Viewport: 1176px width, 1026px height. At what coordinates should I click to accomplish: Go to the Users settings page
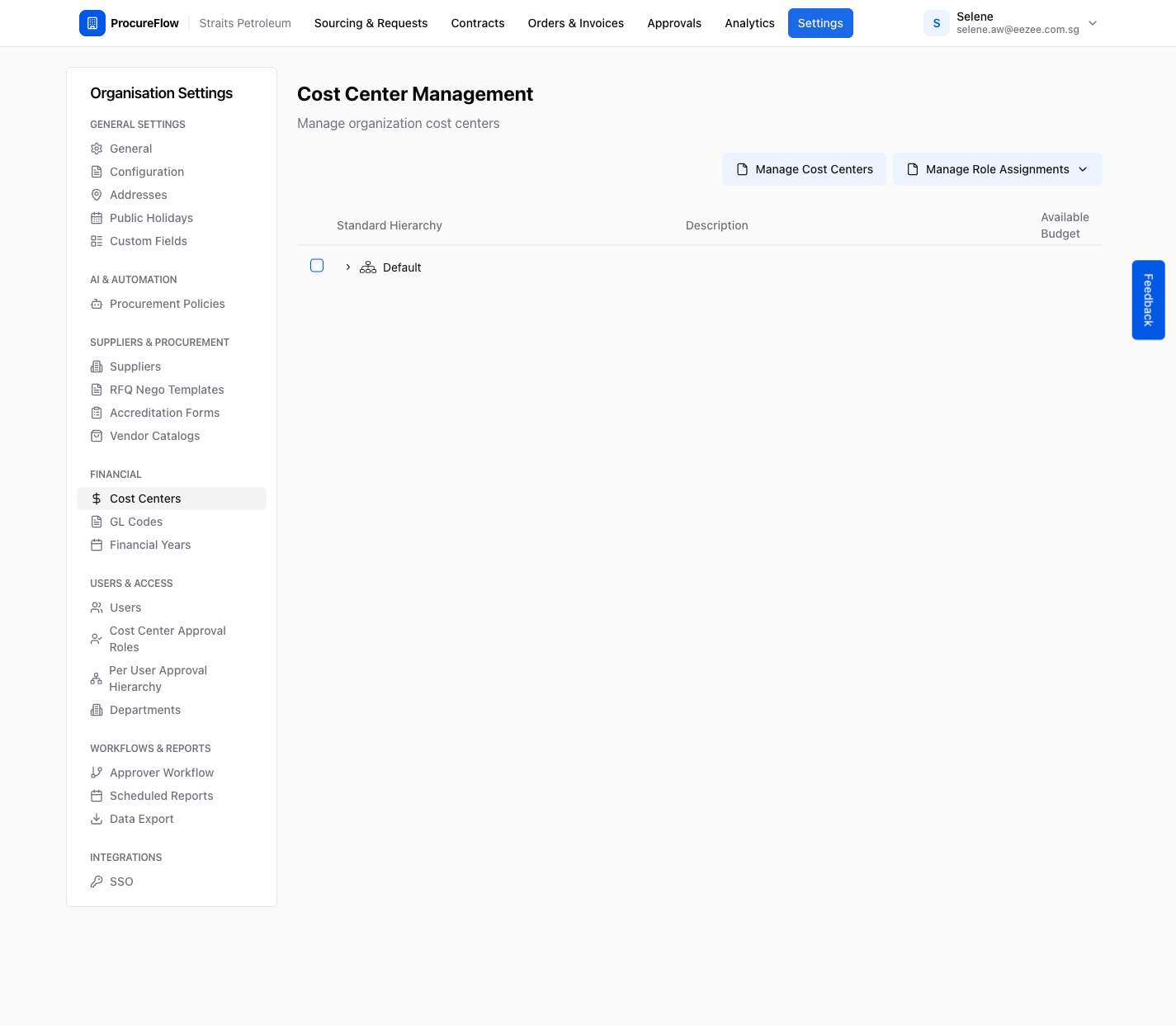tap(172, 608)
